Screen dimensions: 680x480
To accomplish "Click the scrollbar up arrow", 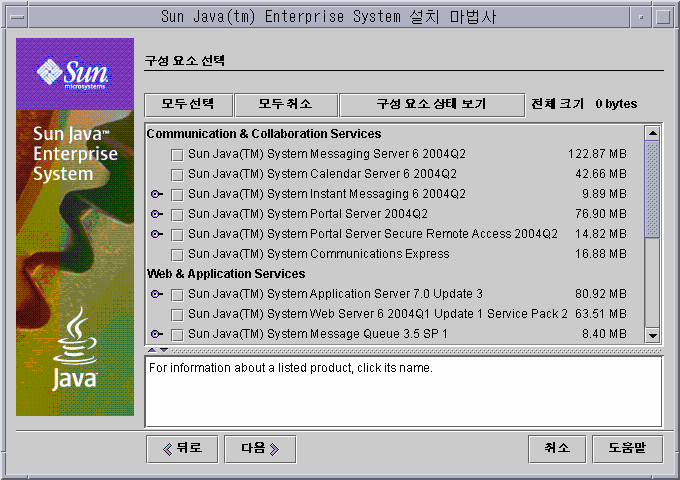I will click(x=652, y=133).
